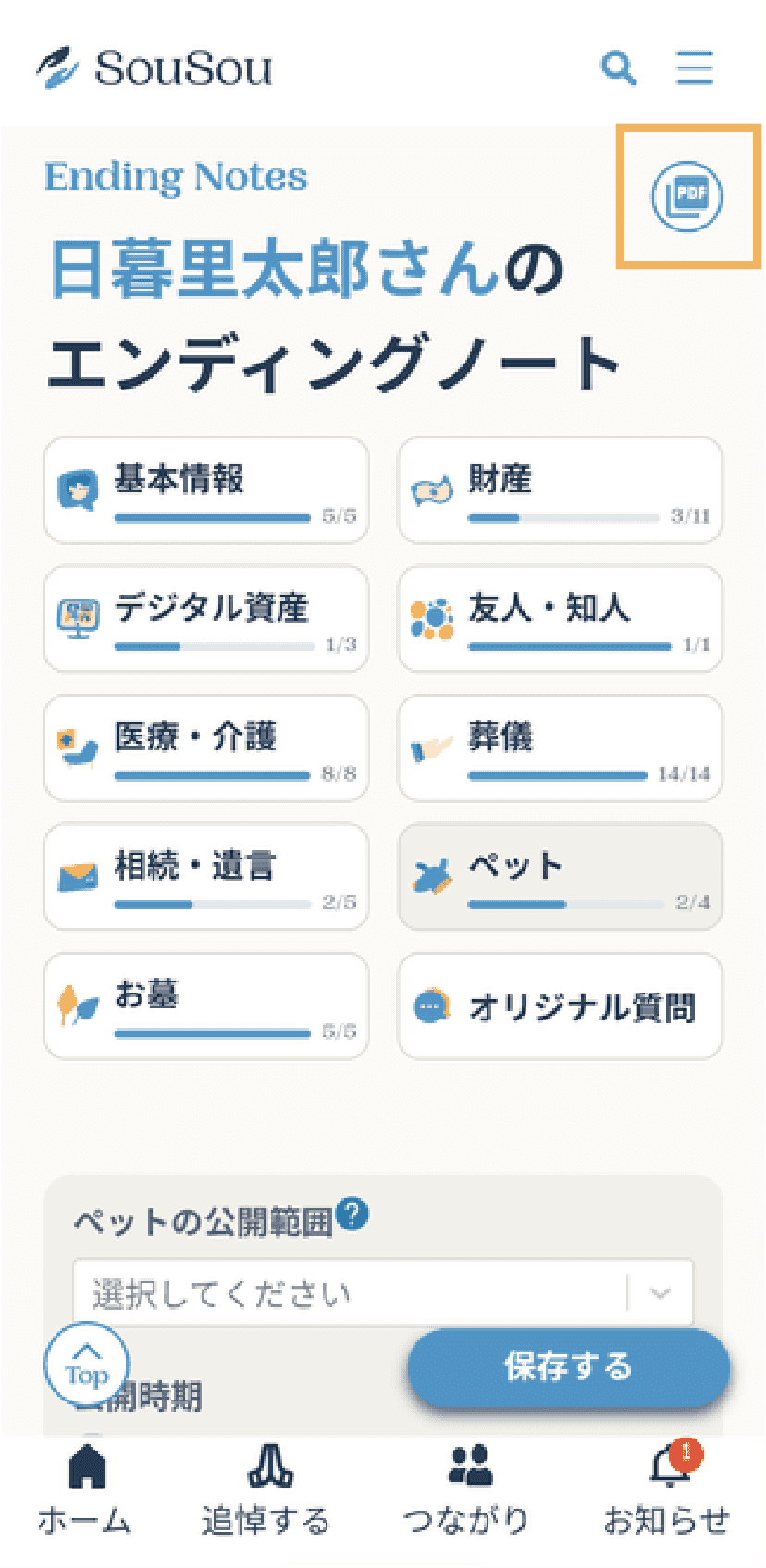Open the つながり people tab
766x1568 pixels.
469,1488
